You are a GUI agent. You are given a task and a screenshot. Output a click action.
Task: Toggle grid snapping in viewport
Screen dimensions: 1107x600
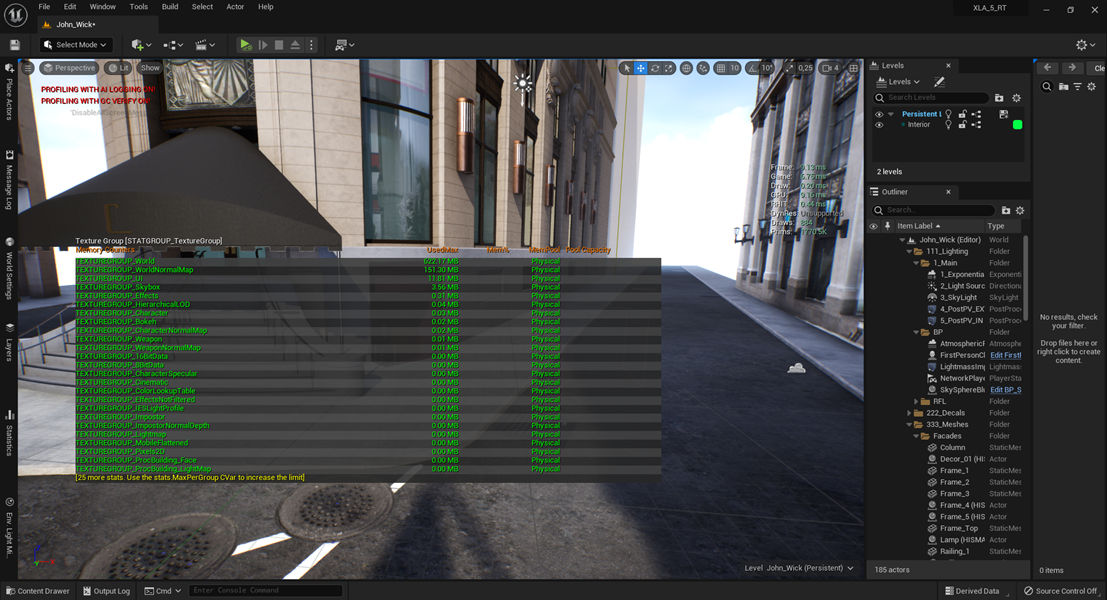[x=720, y=68]
